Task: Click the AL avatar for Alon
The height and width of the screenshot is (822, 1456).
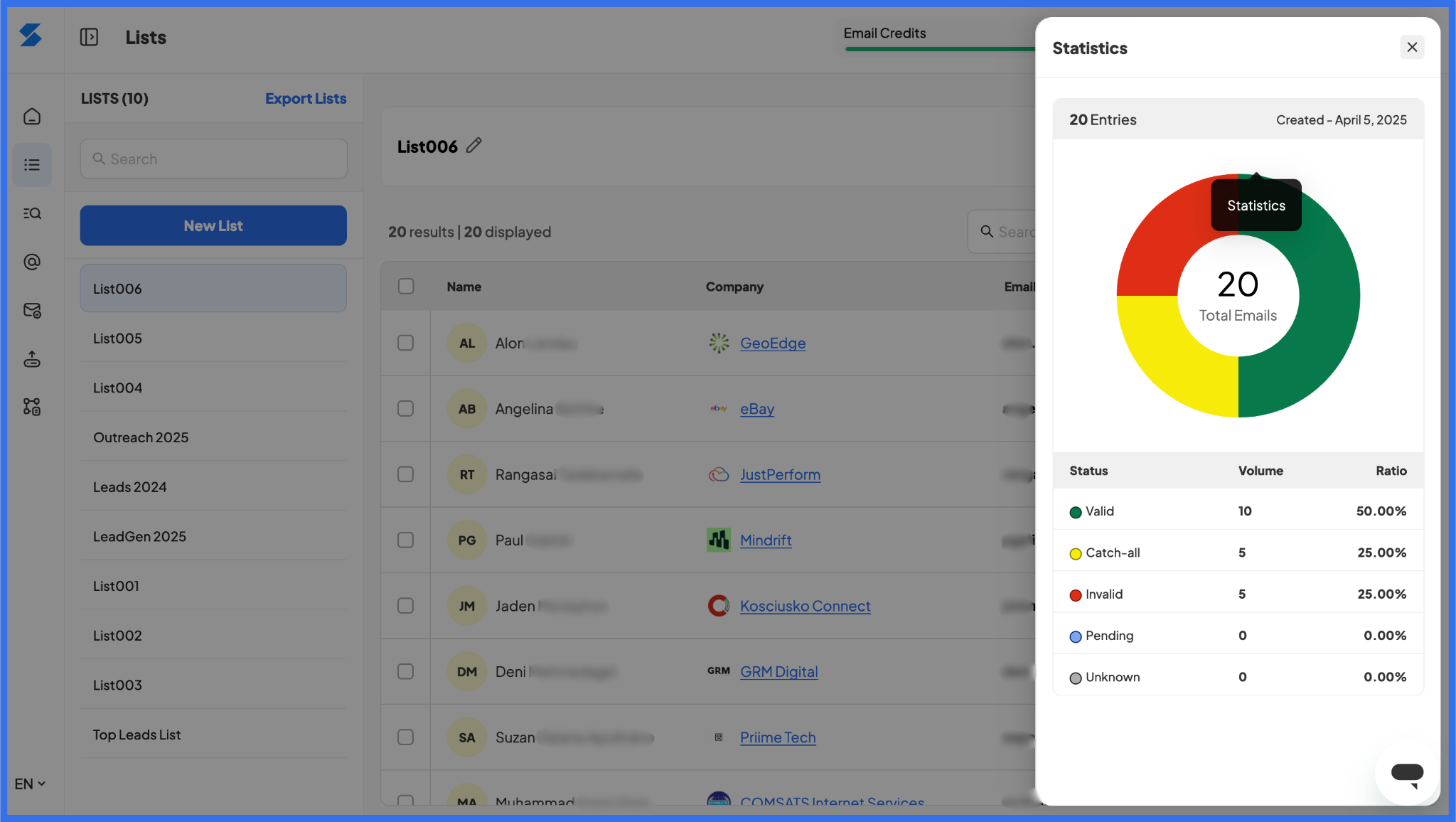Action: point(466,343)
